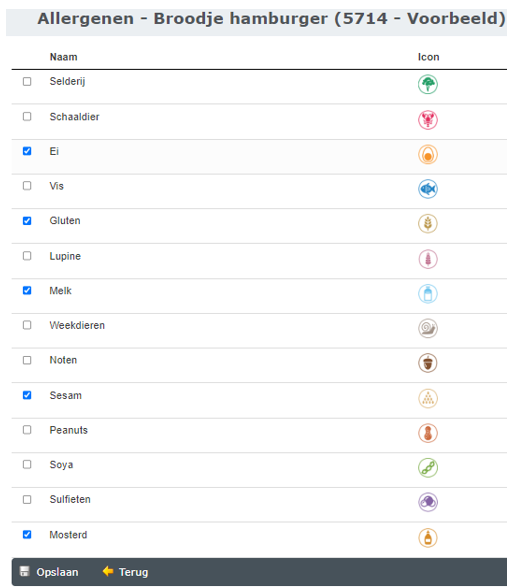Click the Peanuts allergen icon
The height and width of the screenshot is (588, 517).
428,433
